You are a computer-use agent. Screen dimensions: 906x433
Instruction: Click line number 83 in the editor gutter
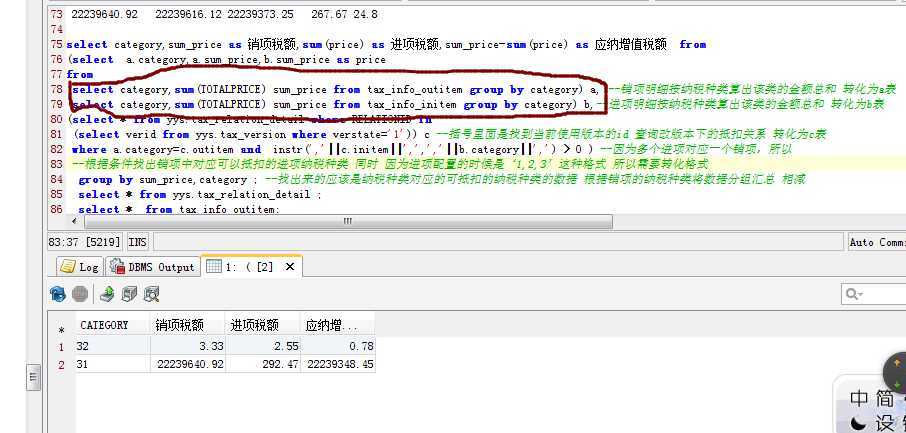[56, 164]
